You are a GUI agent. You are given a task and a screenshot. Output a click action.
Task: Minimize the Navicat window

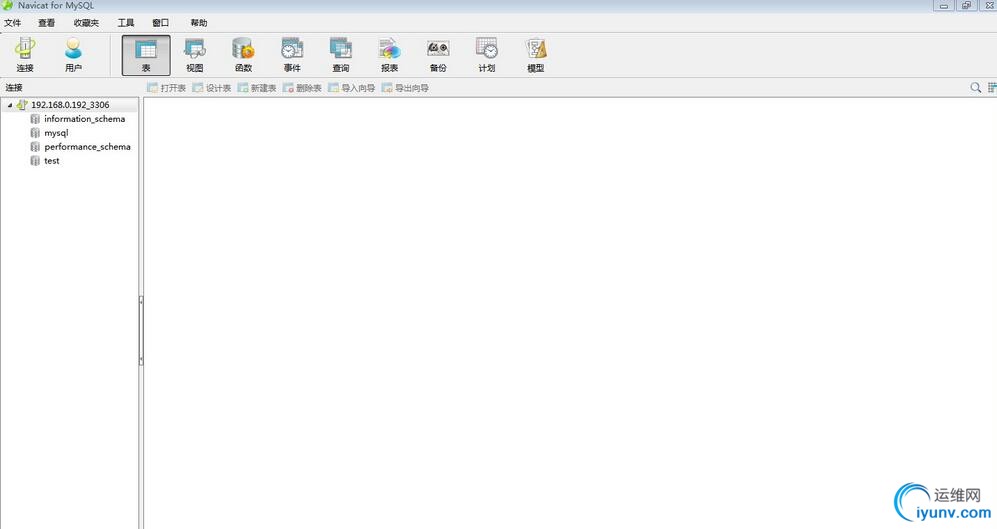[x=944, y=5]
